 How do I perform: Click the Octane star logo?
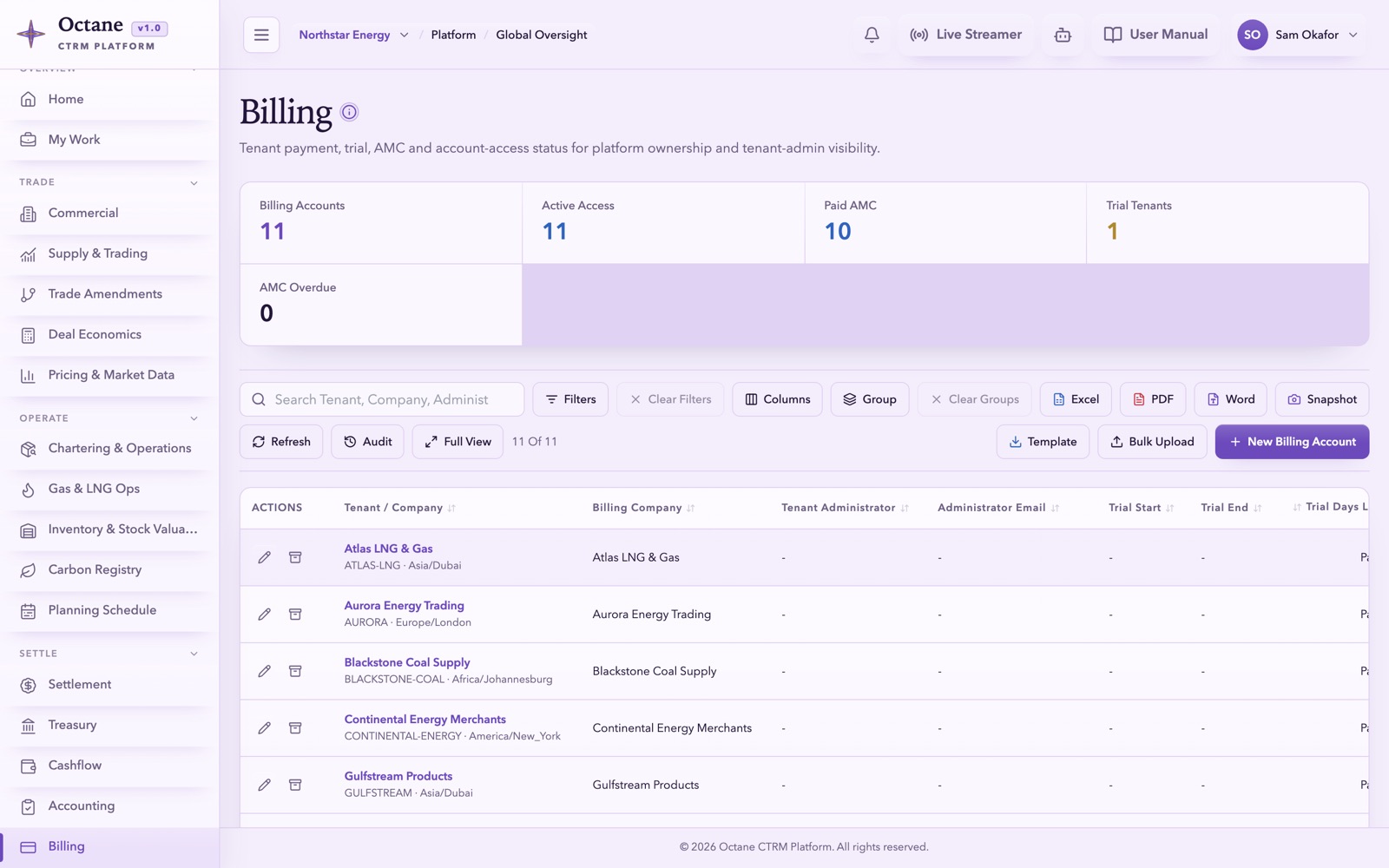31,34
